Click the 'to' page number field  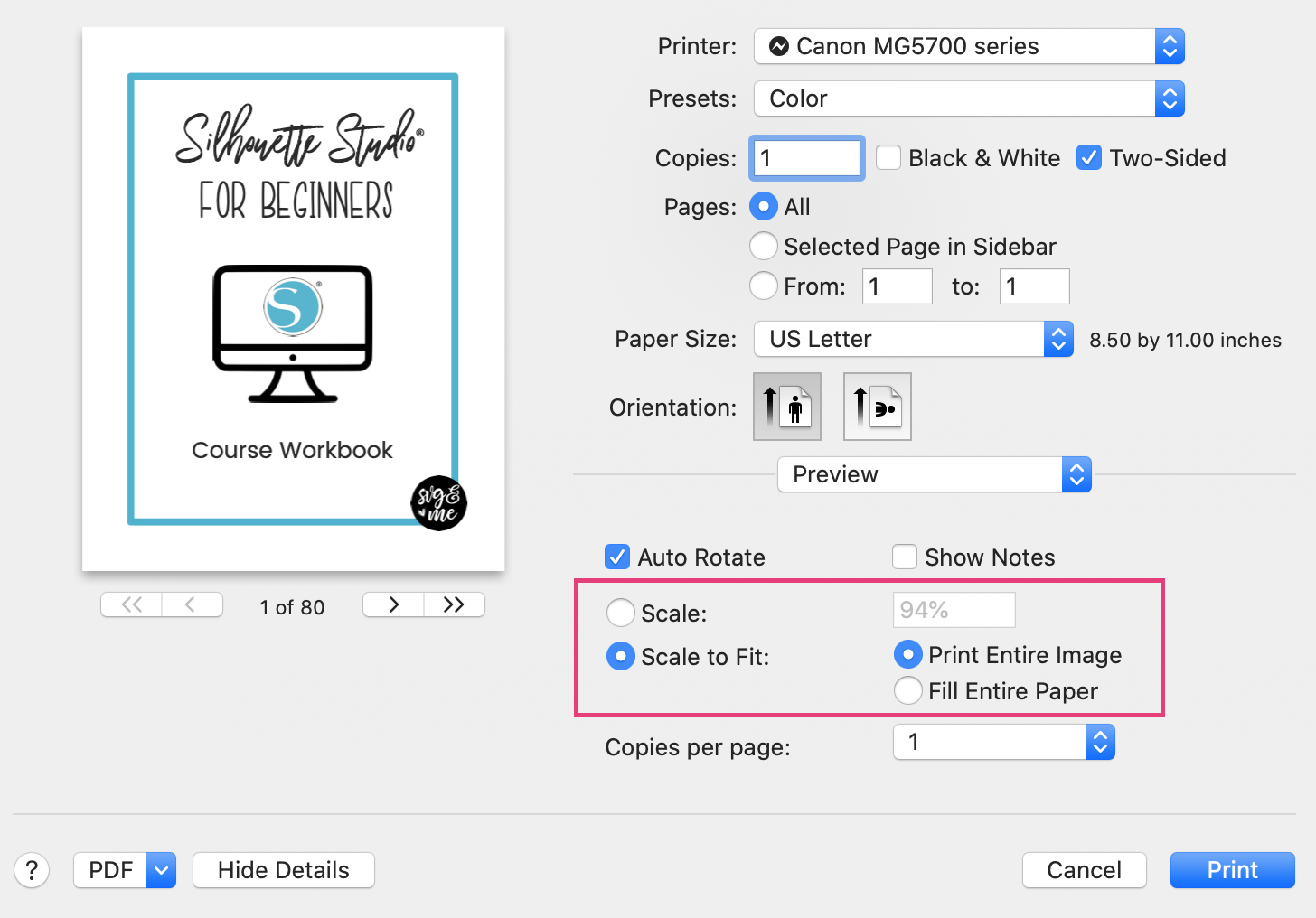tap(1035, 286)
